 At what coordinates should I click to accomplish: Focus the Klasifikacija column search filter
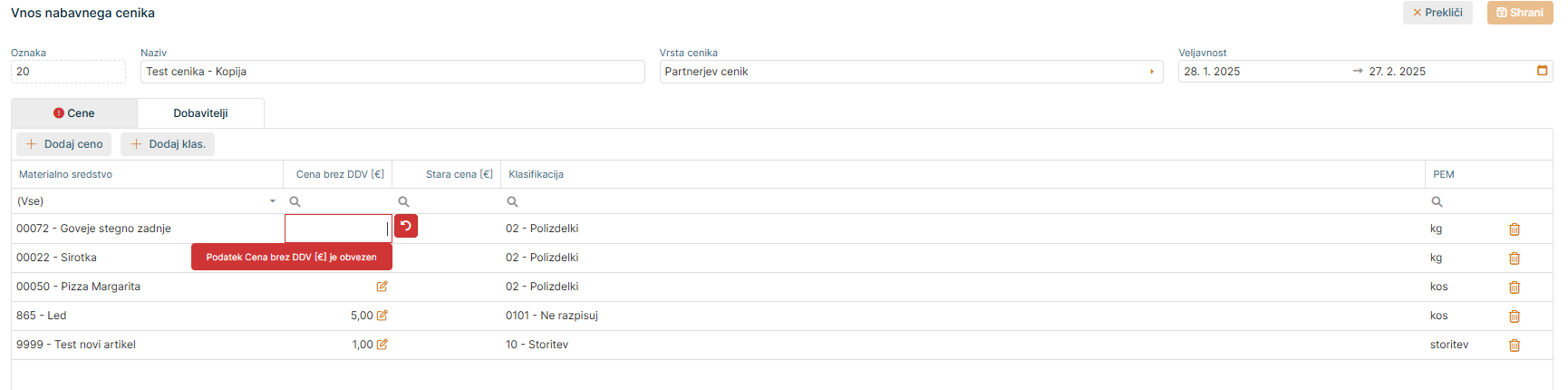961,201
